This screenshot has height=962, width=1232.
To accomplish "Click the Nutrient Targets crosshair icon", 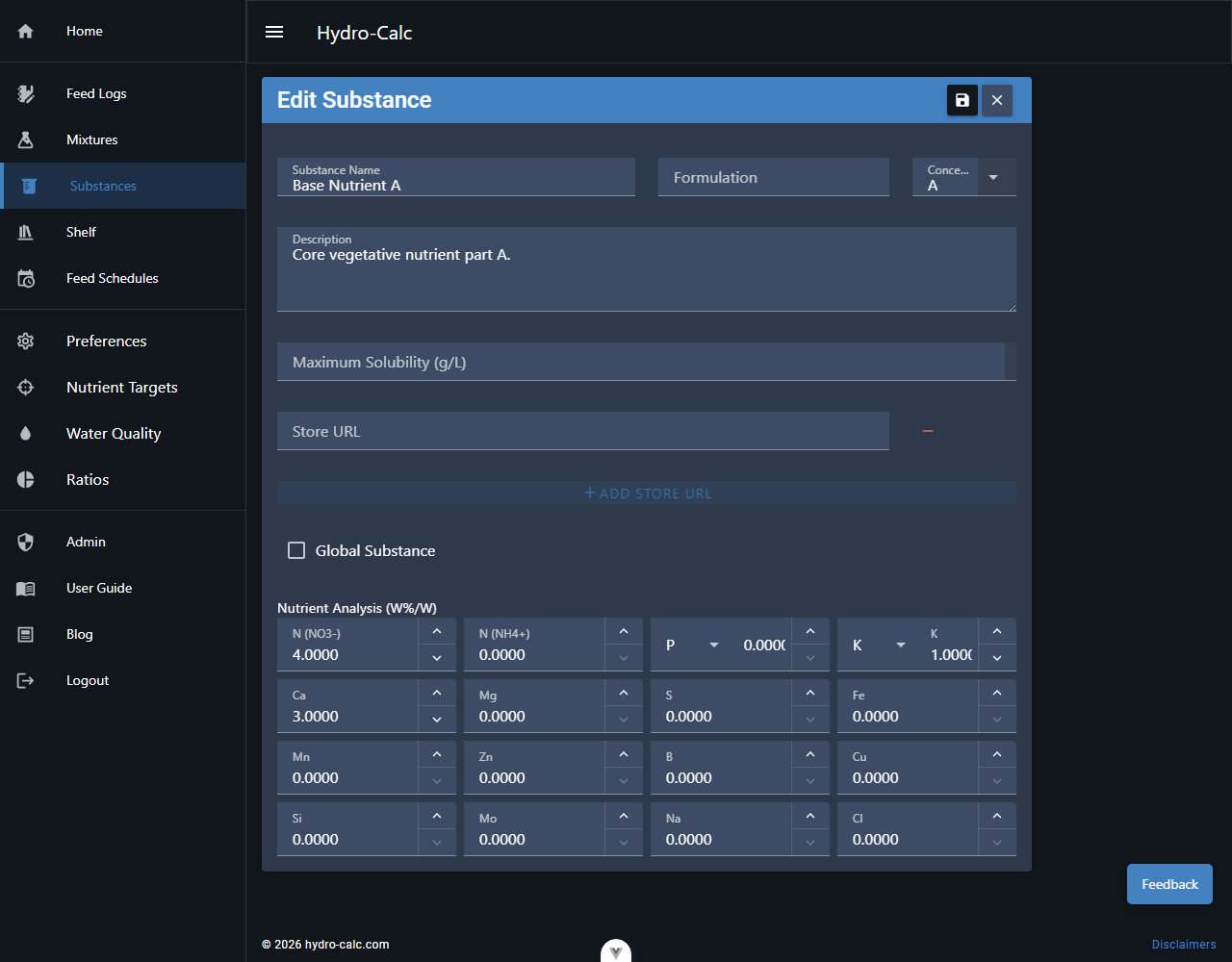I will (26, 388).
